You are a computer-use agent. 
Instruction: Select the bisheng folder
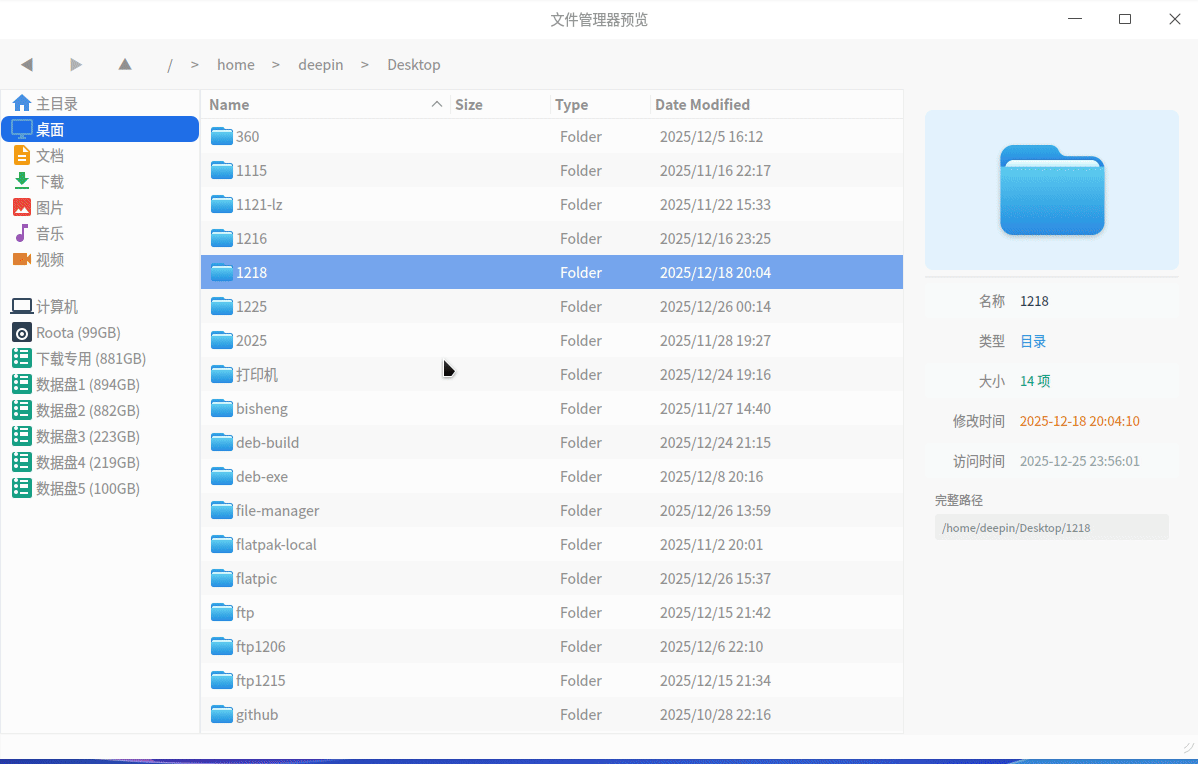(552, 409)
